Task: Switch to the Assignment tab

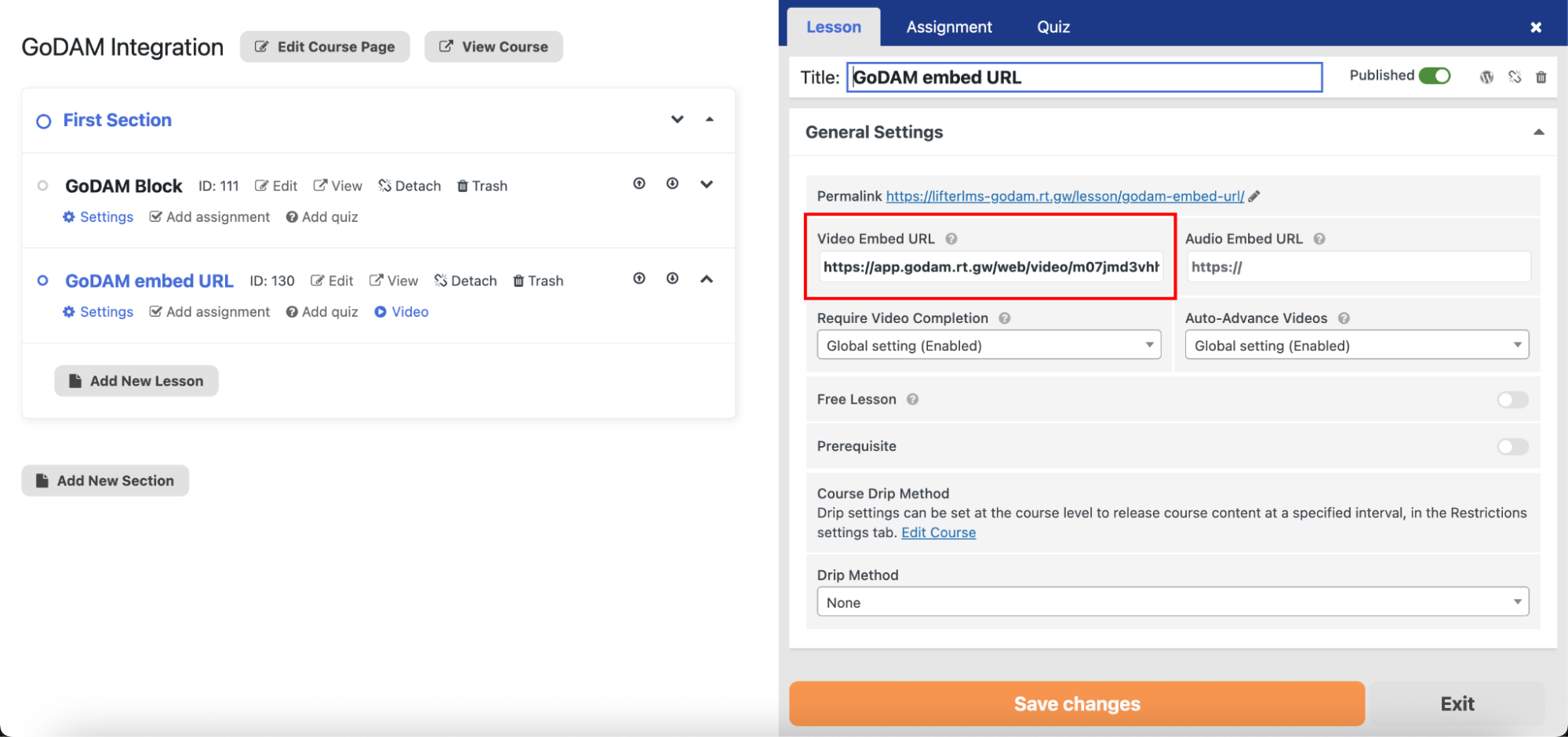Action: pos(948,27)
